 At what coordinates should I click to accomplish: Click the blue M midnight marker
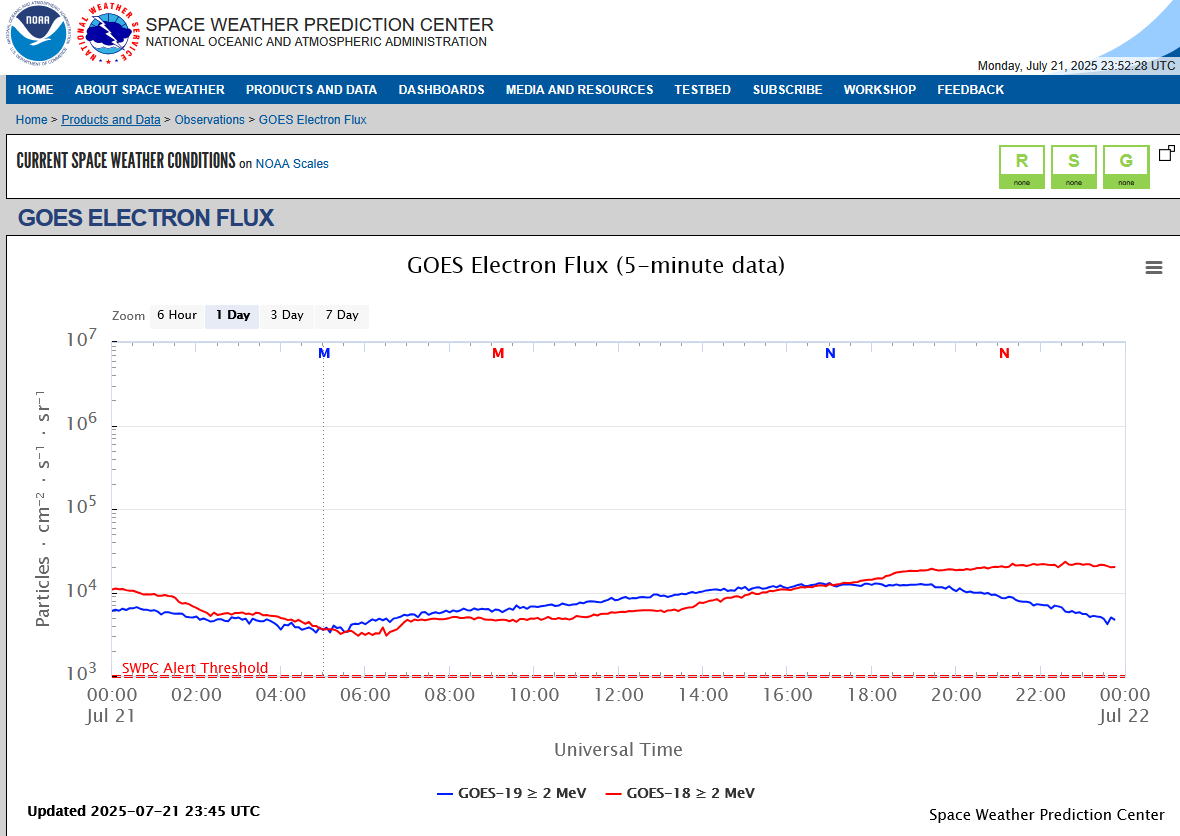click(x=324, y=354)
